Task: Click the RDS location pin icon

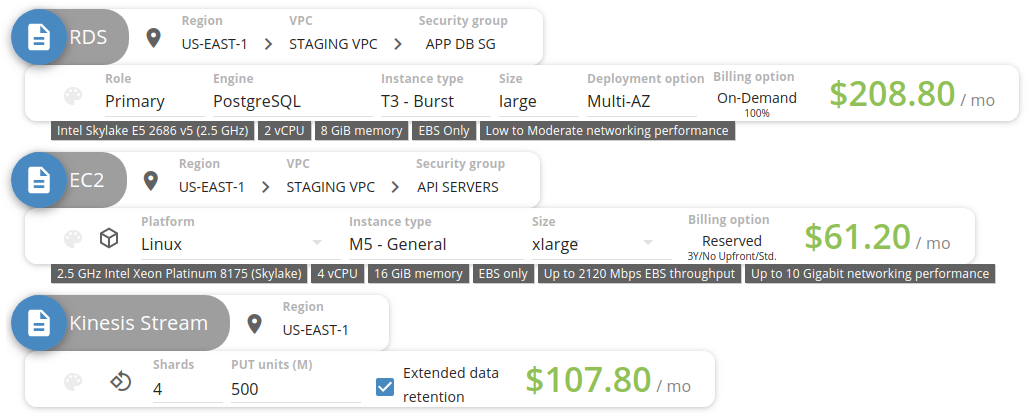Action: [153, 38]
